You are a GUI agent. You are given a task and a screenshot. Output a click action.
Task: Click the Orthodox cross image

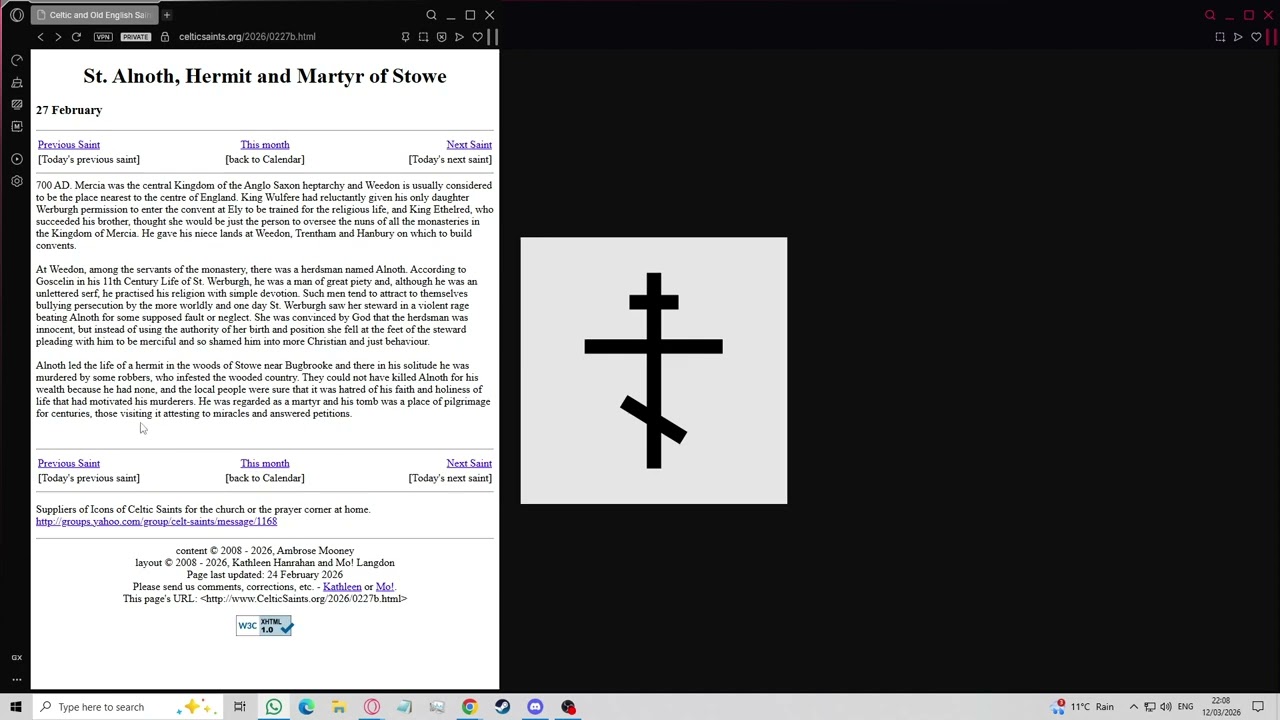point(654,371)
